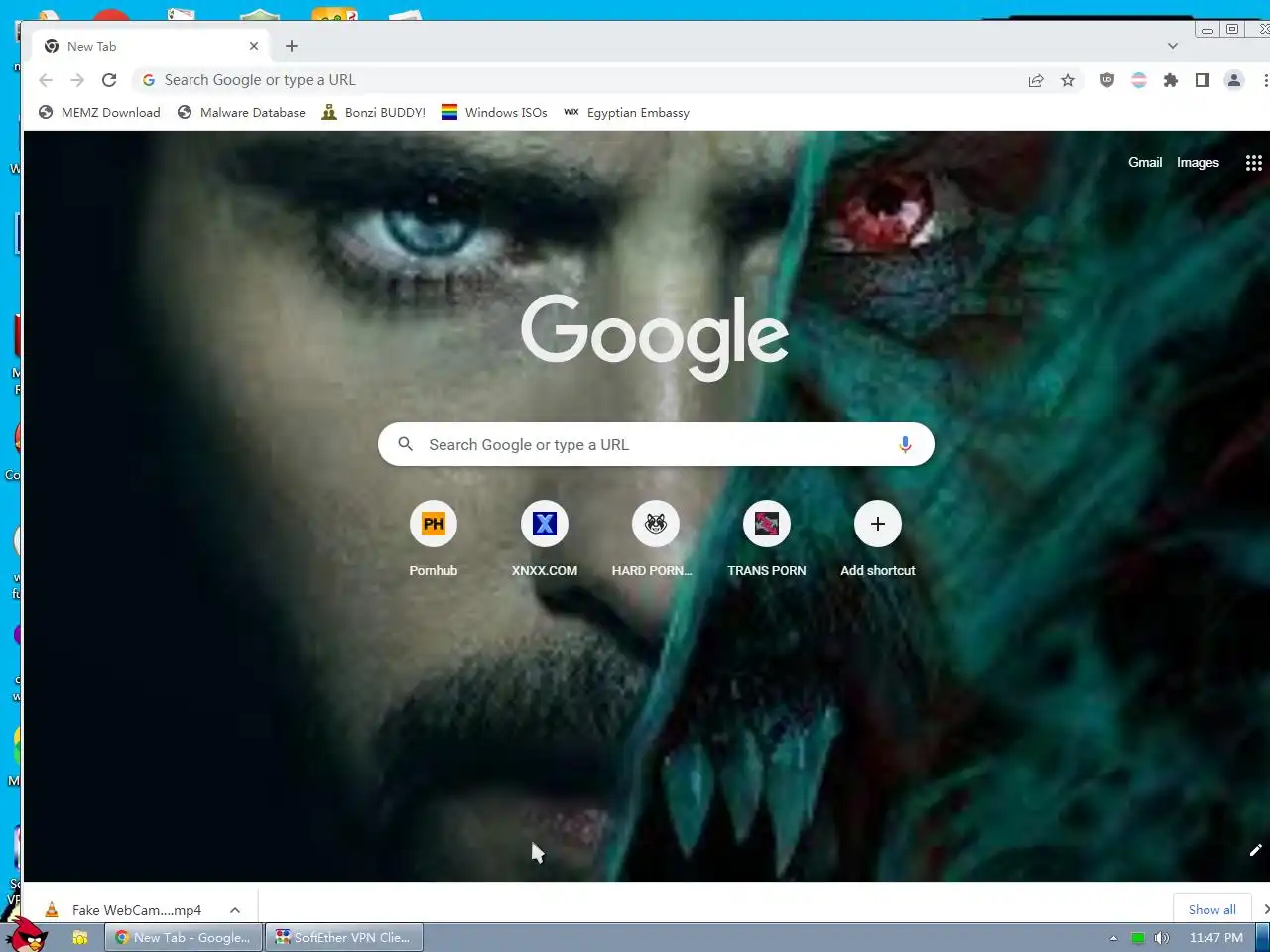This screenshot has height=952, width=1270.
Task: Open the Malware Database bookmark
Action: (x=241, y=113)
